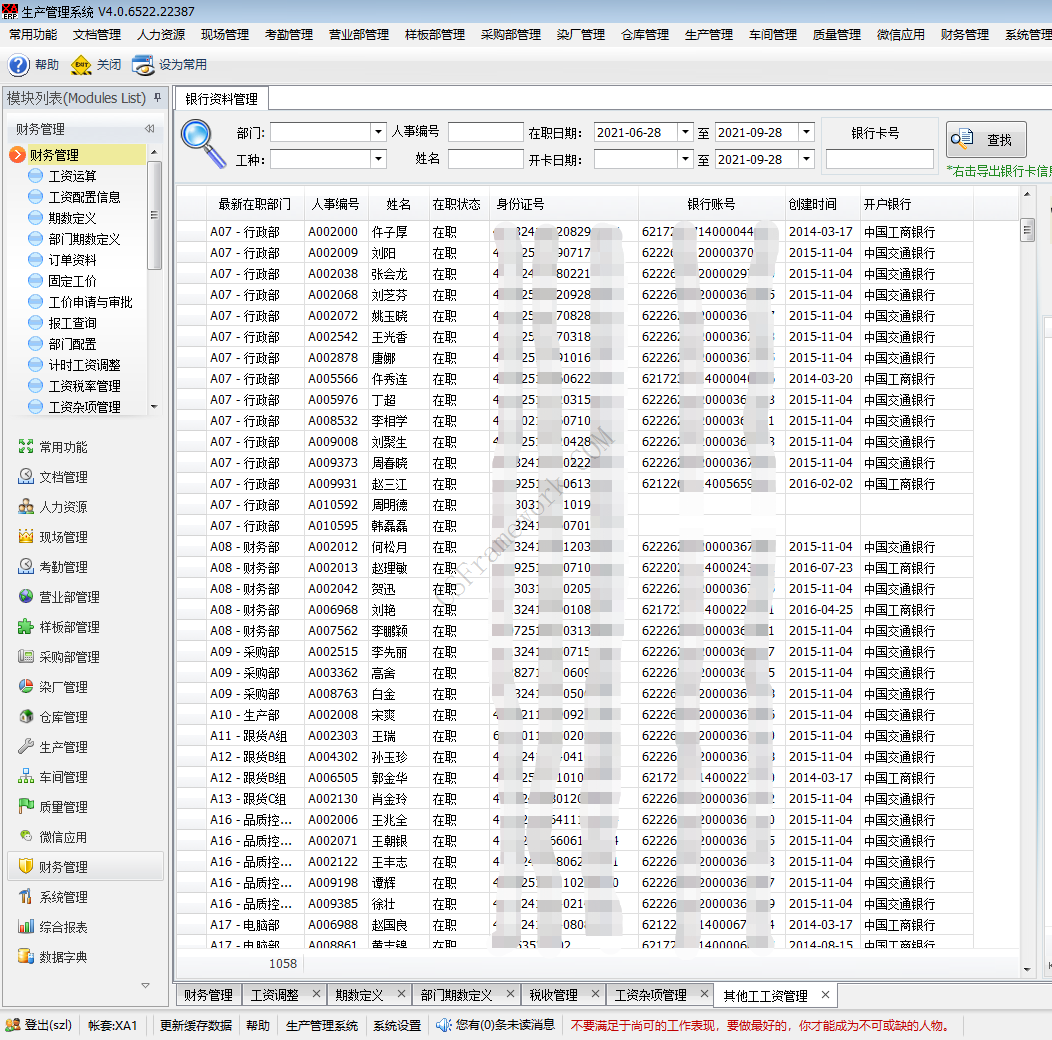Close the 其他工工资管理 tab
Screen dimensions: 1052x1040
826,994
